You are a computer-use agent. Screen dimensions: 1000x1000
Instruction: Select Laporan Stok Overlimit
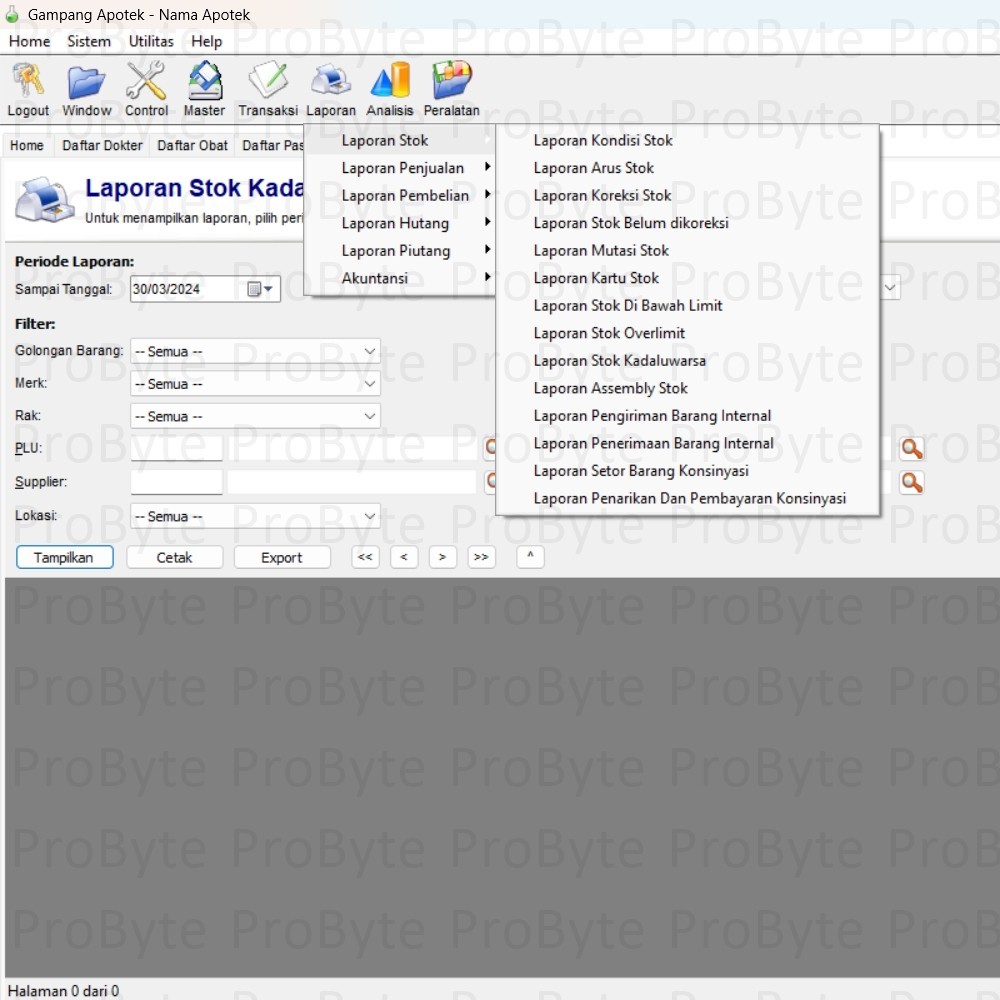click(x=688, y=333)
